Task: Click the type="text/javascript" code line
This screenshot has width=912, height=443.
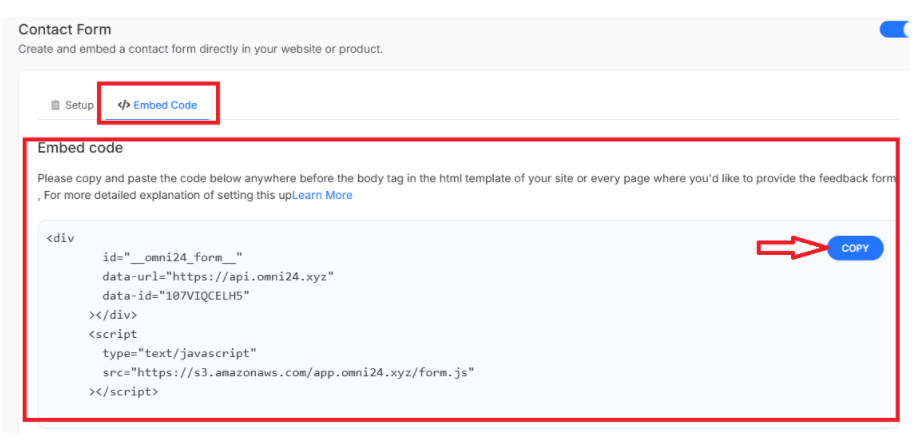Action: point(179,353)
